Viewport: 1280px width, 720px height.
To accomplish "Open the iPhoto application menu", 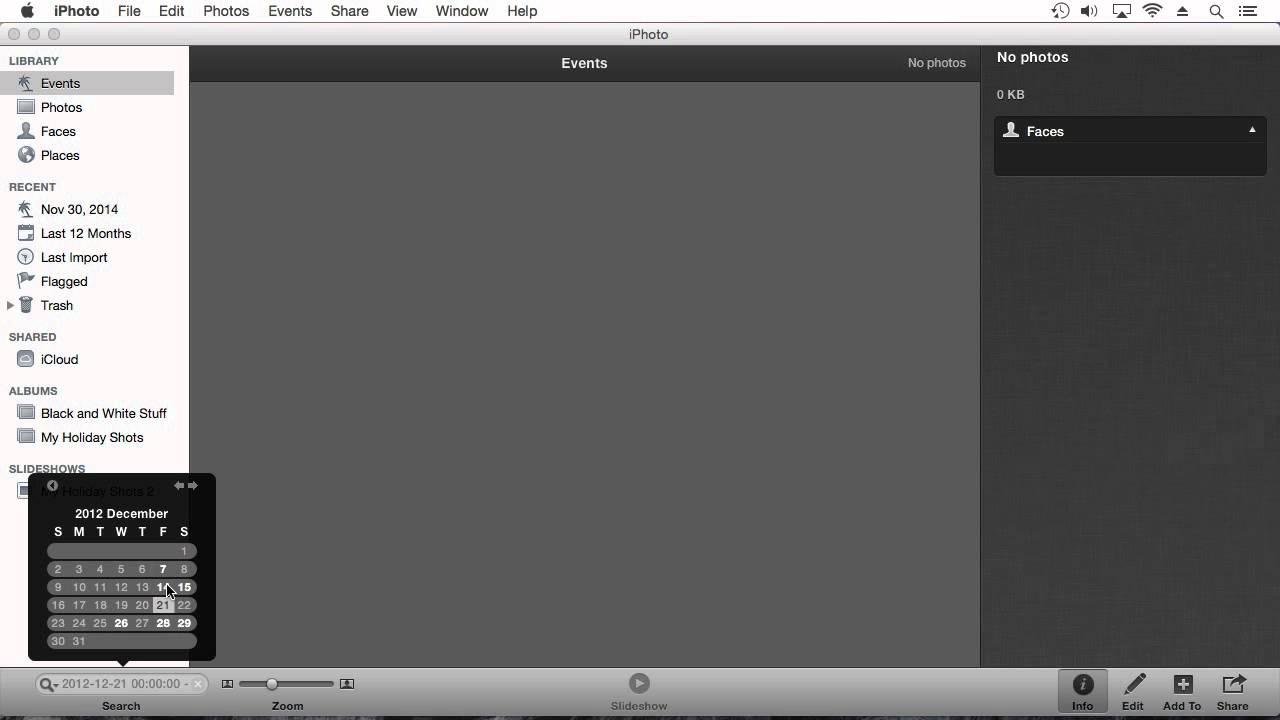I will 77,11.
